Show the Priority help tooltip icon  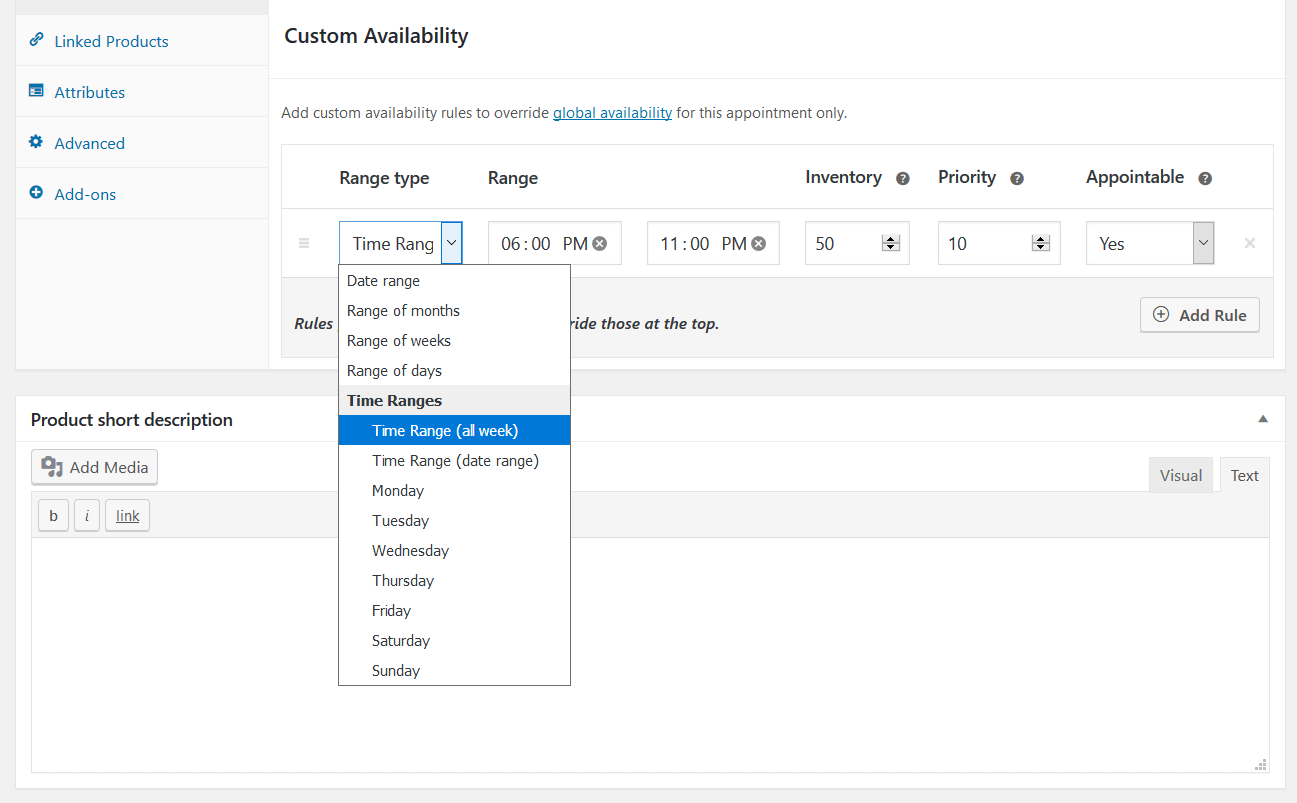click(1017, 179)
